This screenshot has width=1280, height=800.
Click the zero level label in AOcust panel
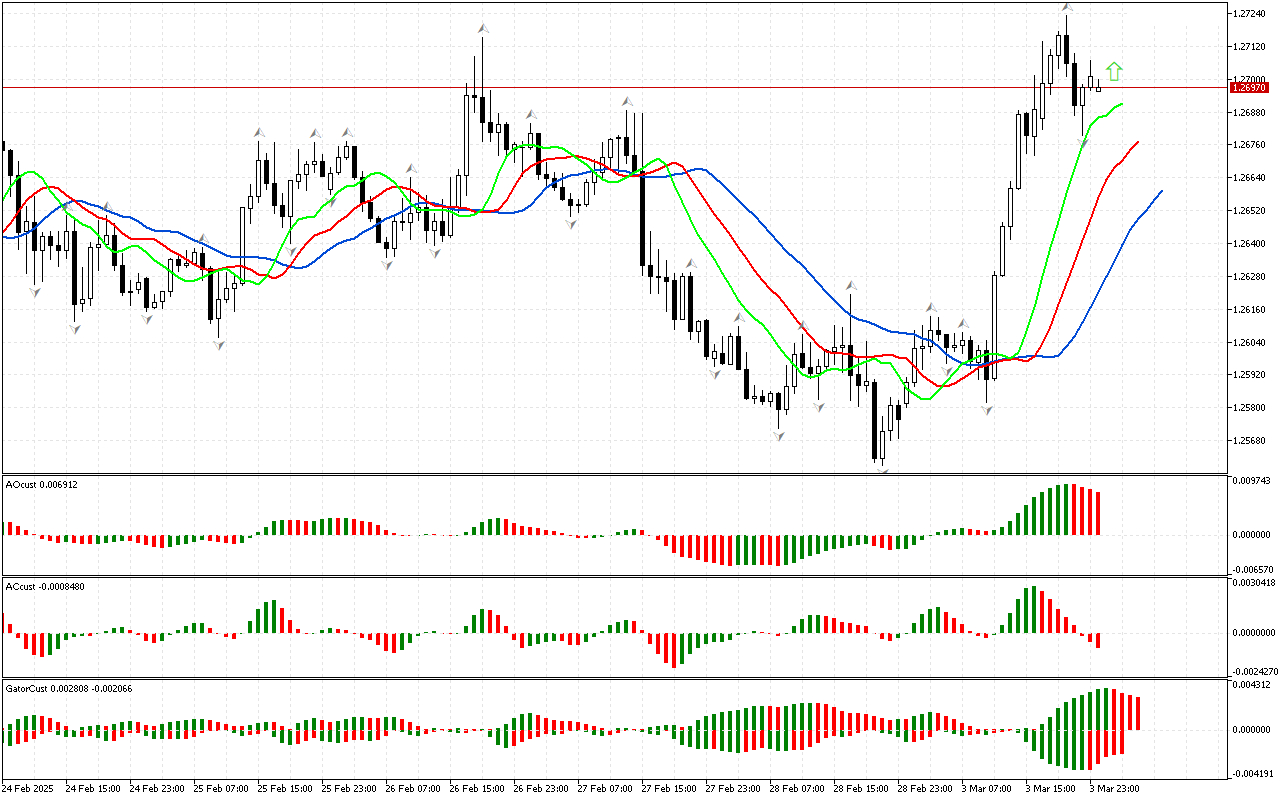[x=1252, y=535]
